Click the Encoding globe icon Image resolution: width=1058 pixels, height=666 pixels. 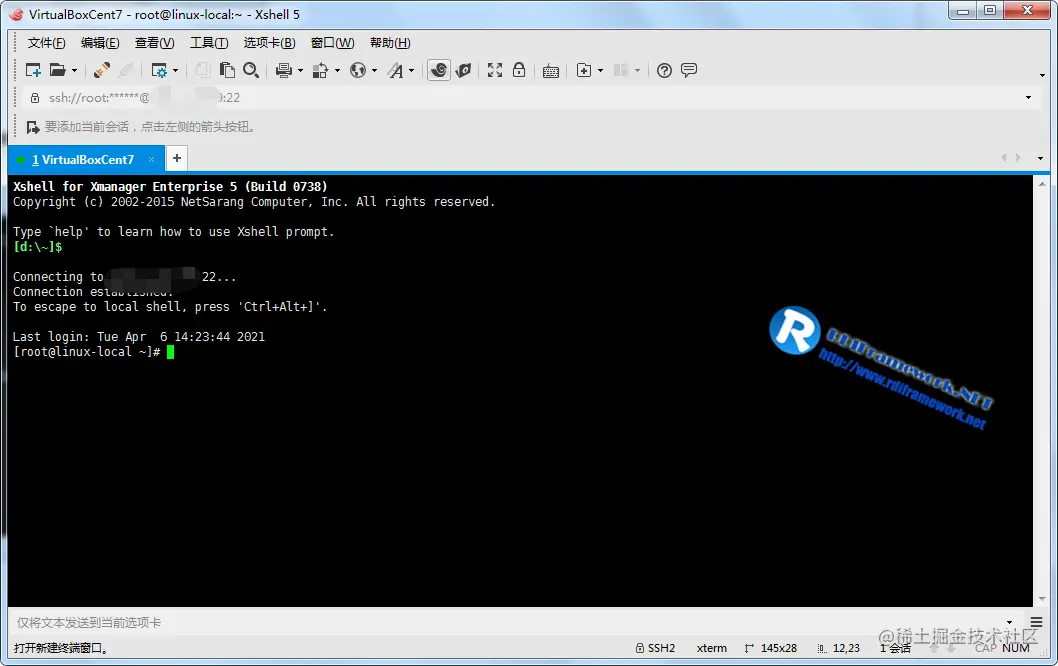[x=358, y=70]
